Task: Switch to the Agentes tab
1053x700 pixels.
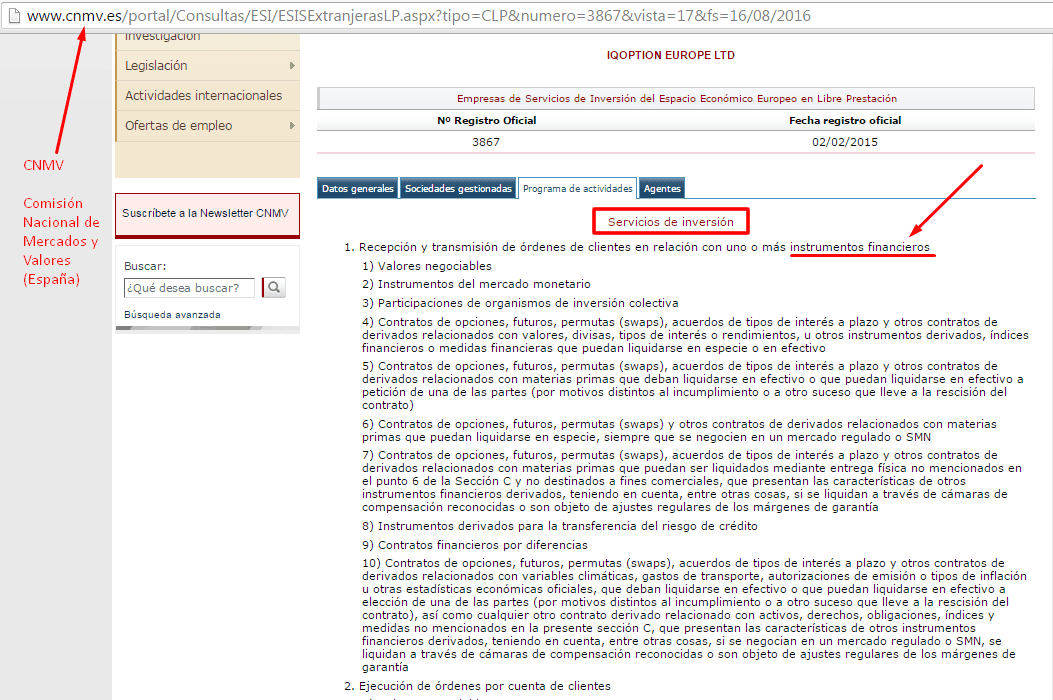Action: pos(662,189)
